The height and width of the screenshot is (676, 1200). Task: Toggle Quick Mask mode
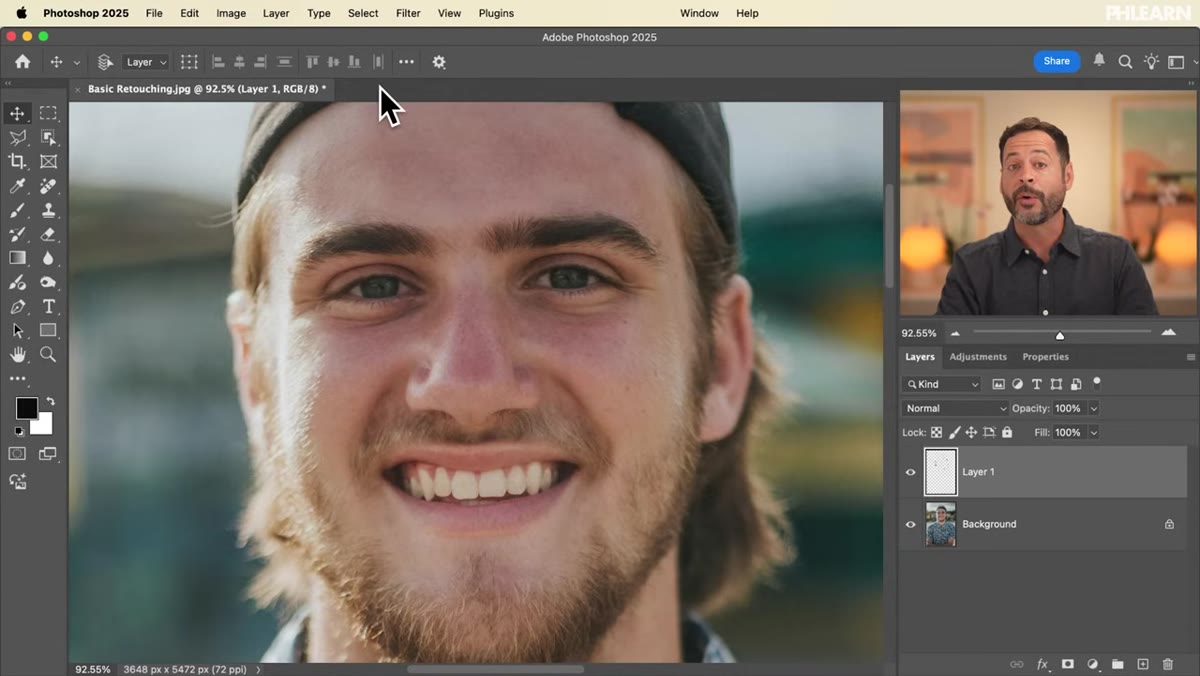[x=17, y=454]
